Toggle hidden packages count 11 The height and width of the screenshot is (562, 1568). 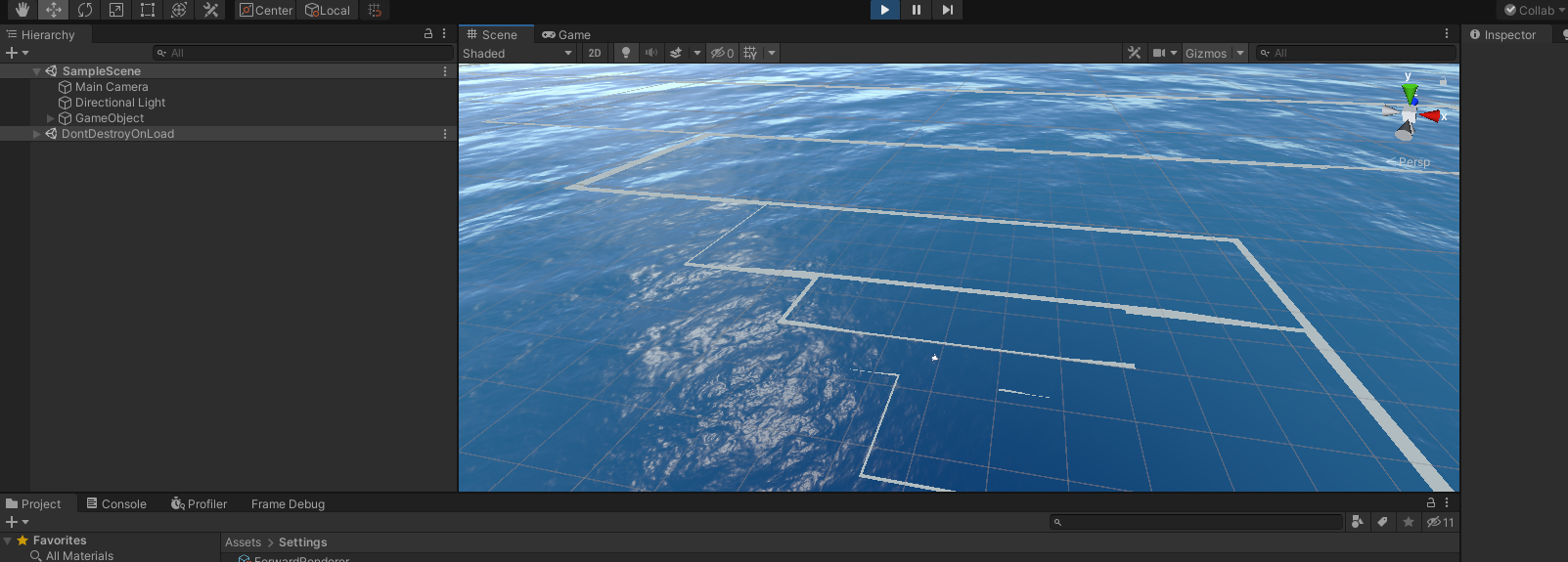coord(1440,522)
